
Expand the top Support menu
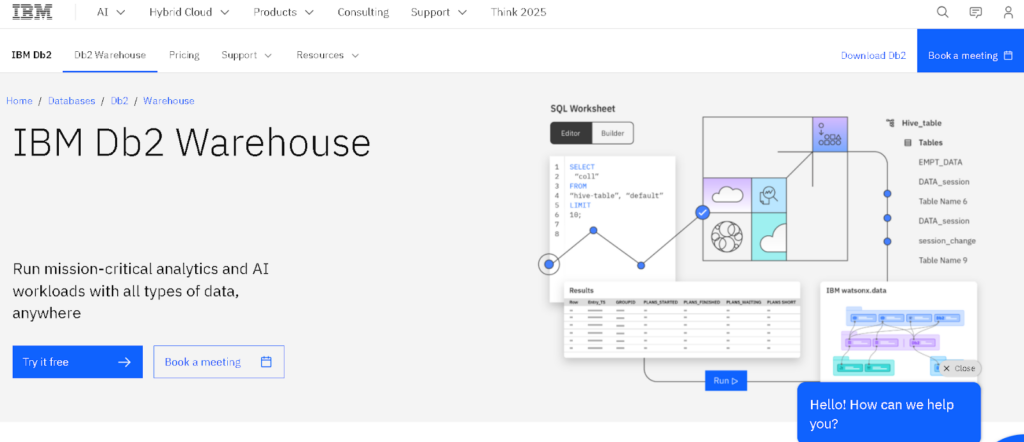439,12
